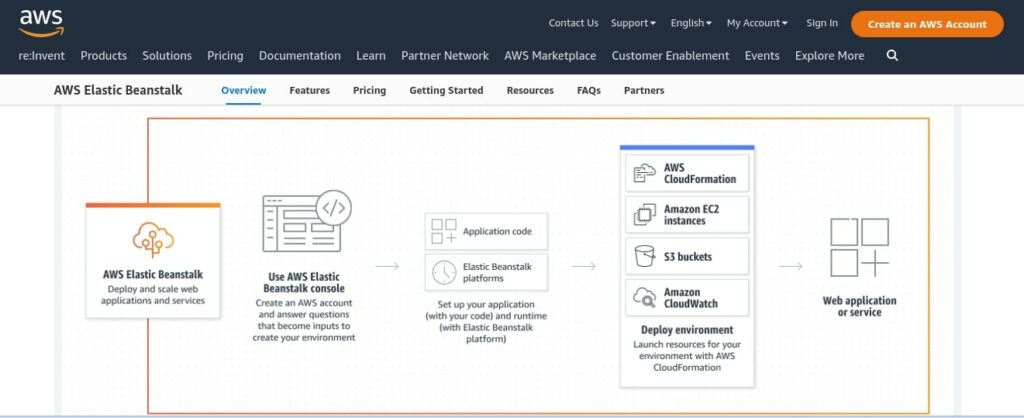Open the Overview tab
1024x418 pixels.
(x=244, y=90)
